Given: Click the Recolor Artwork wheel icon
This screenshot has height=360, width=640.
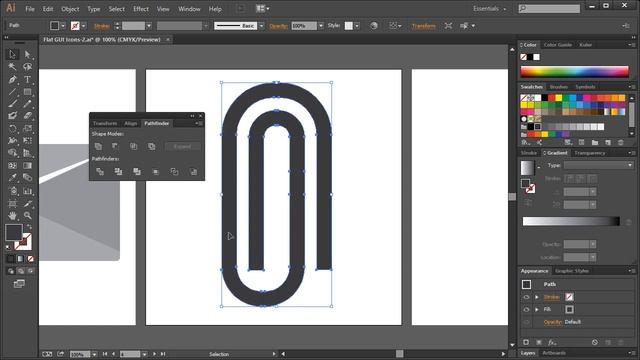Looking at the screenshot, I should pyautogui.click(x=373, y=26).
